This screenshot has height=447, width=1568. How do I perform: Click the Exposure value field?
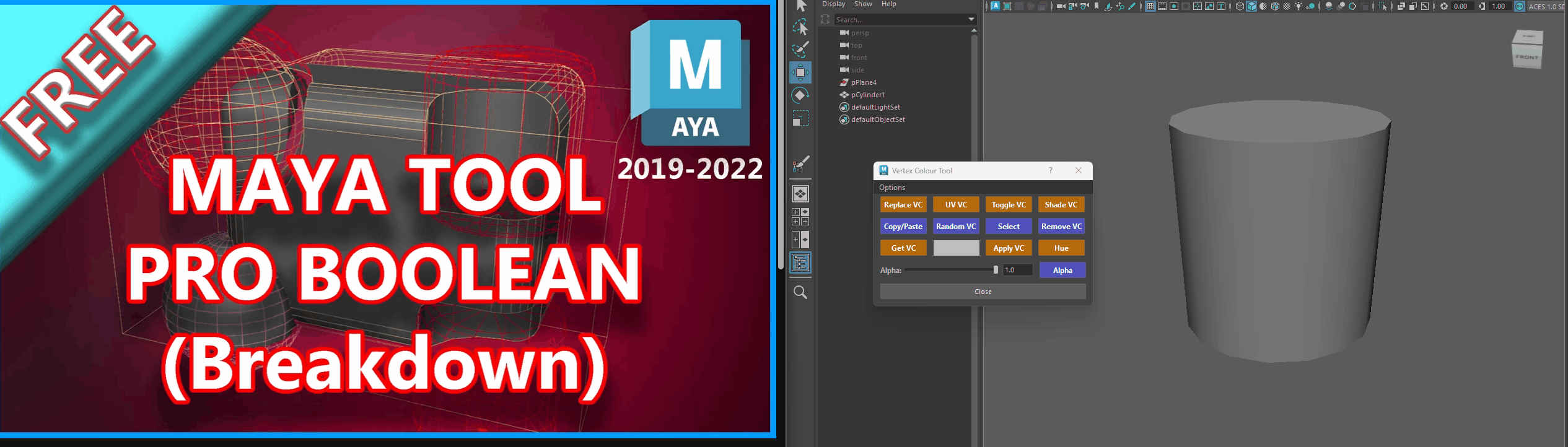pyautogui.click(x=1461, y=6)
